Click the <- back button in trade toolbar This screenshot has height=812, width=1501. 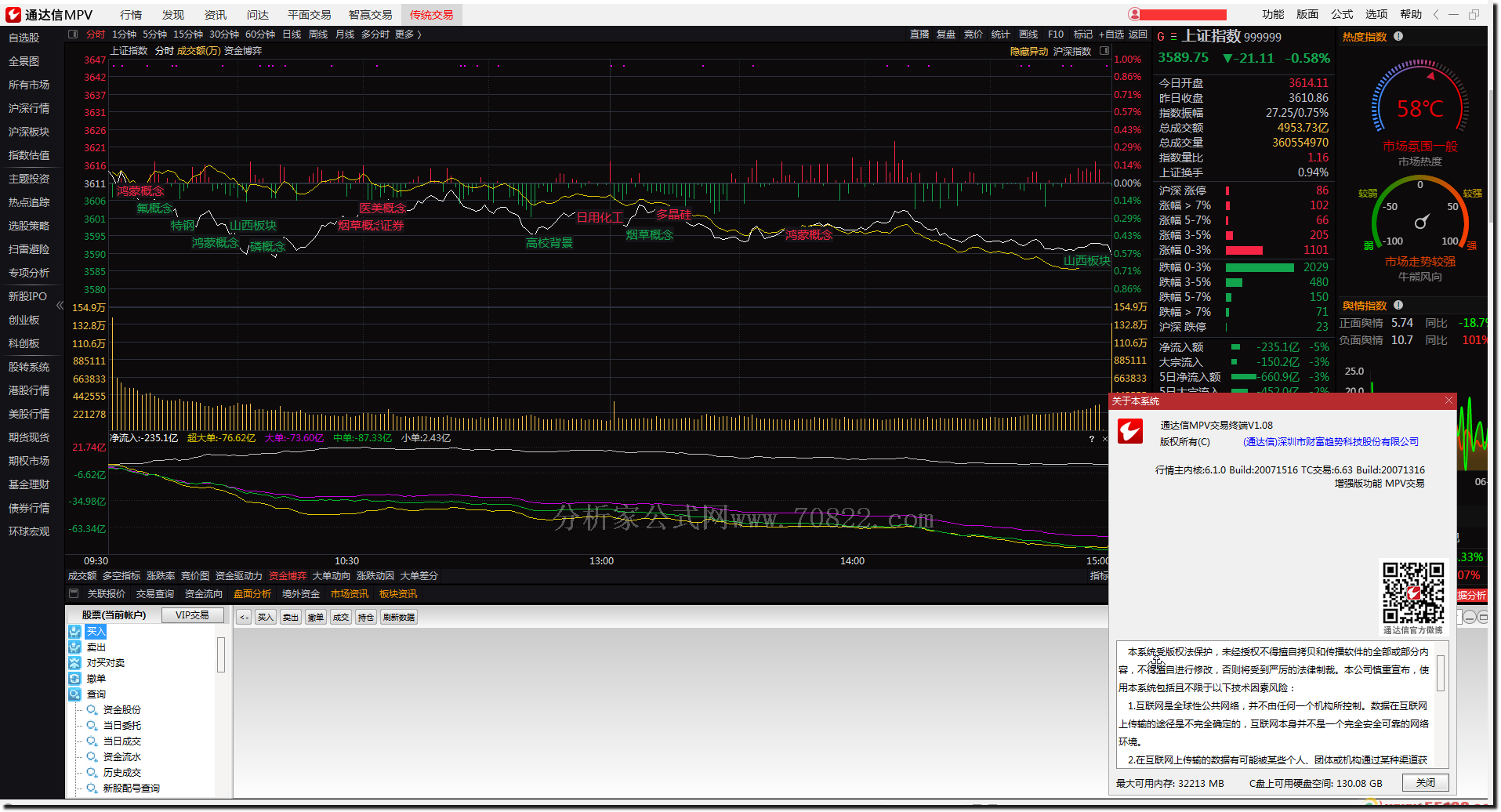pos(244,618)
